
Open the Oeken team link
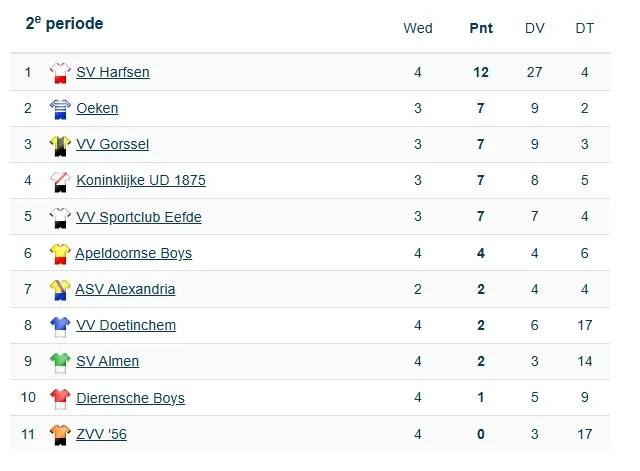click(x=97, y=108)
